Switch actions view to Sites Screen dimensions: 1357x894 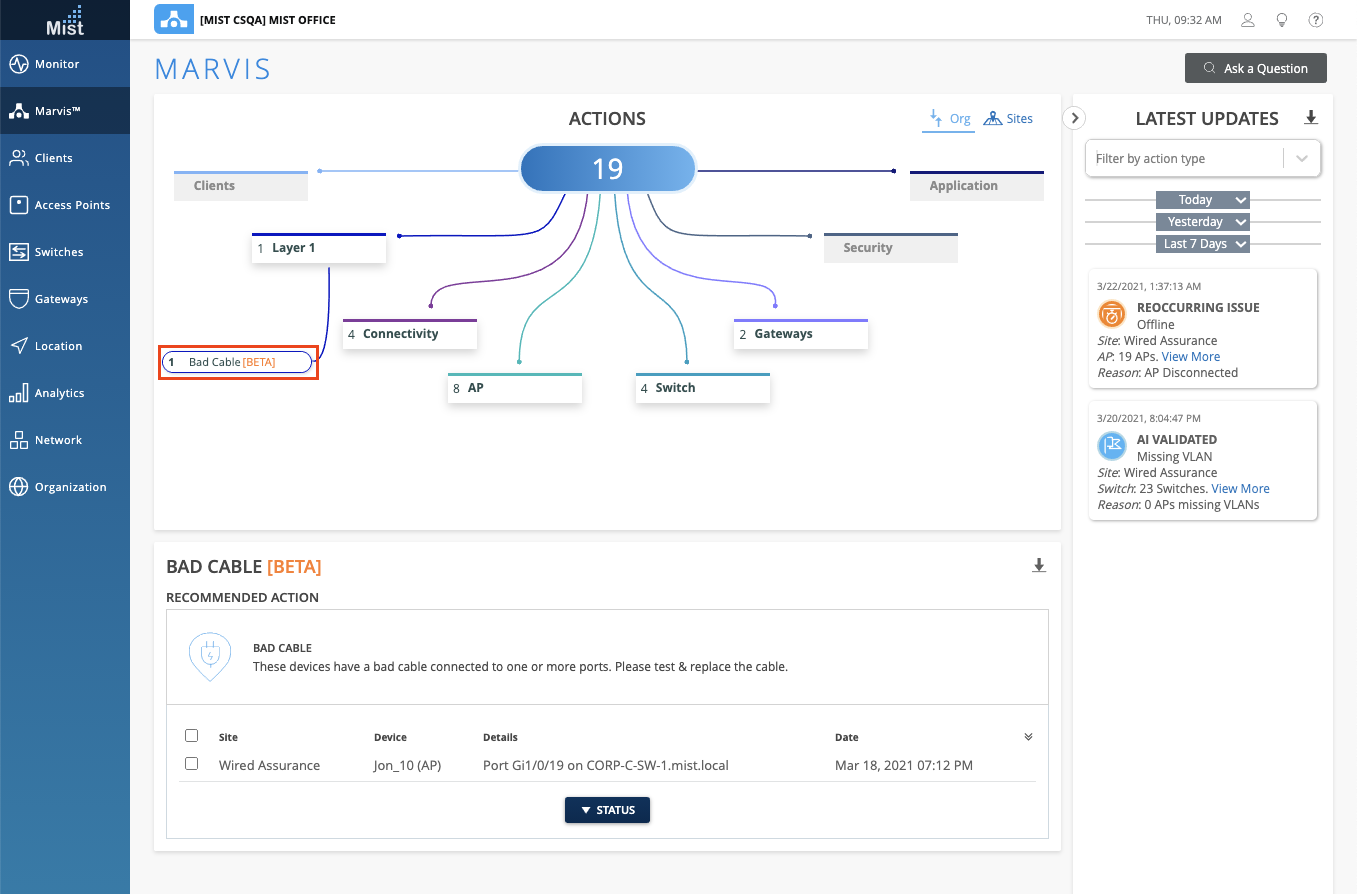[1008, 118]
